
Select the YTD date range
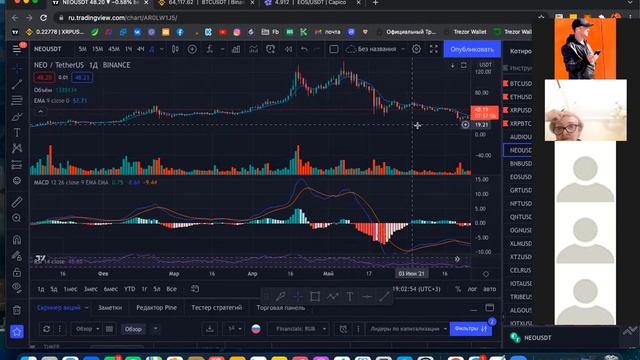(x=129, y=289)
